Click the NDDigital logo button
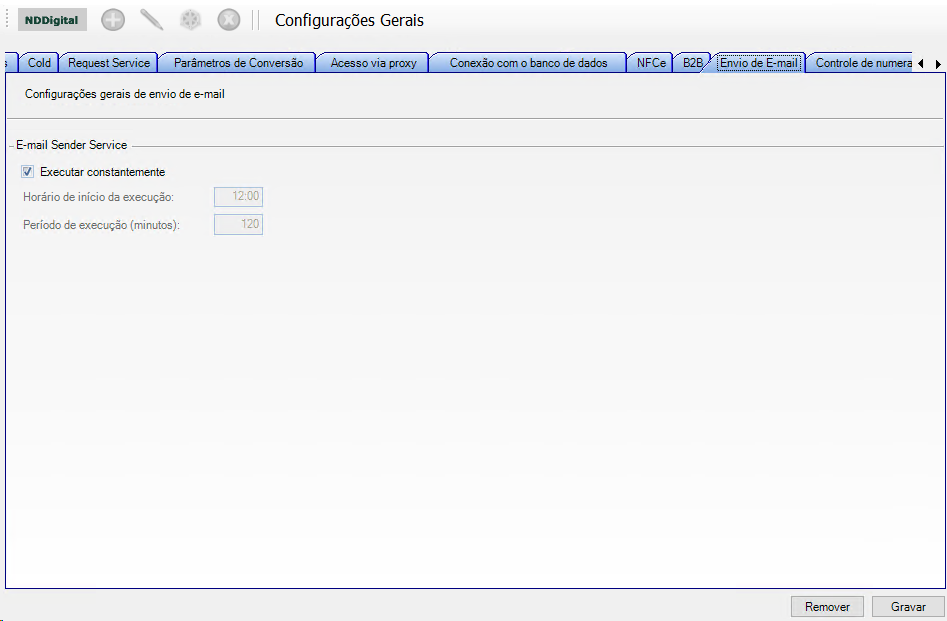Viewport: 947px width, 621px height. pos(52,20)
